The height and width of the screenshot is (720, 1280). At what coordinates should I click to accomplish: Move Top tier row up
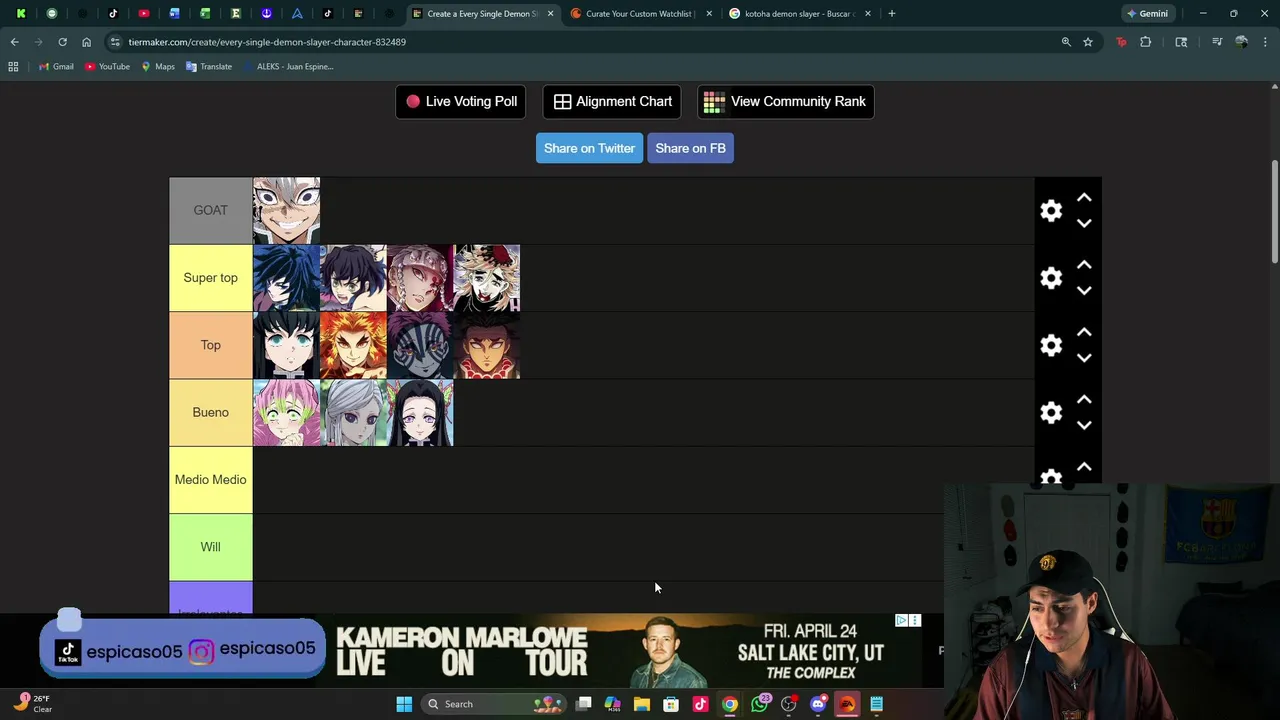coord(1084,332)
